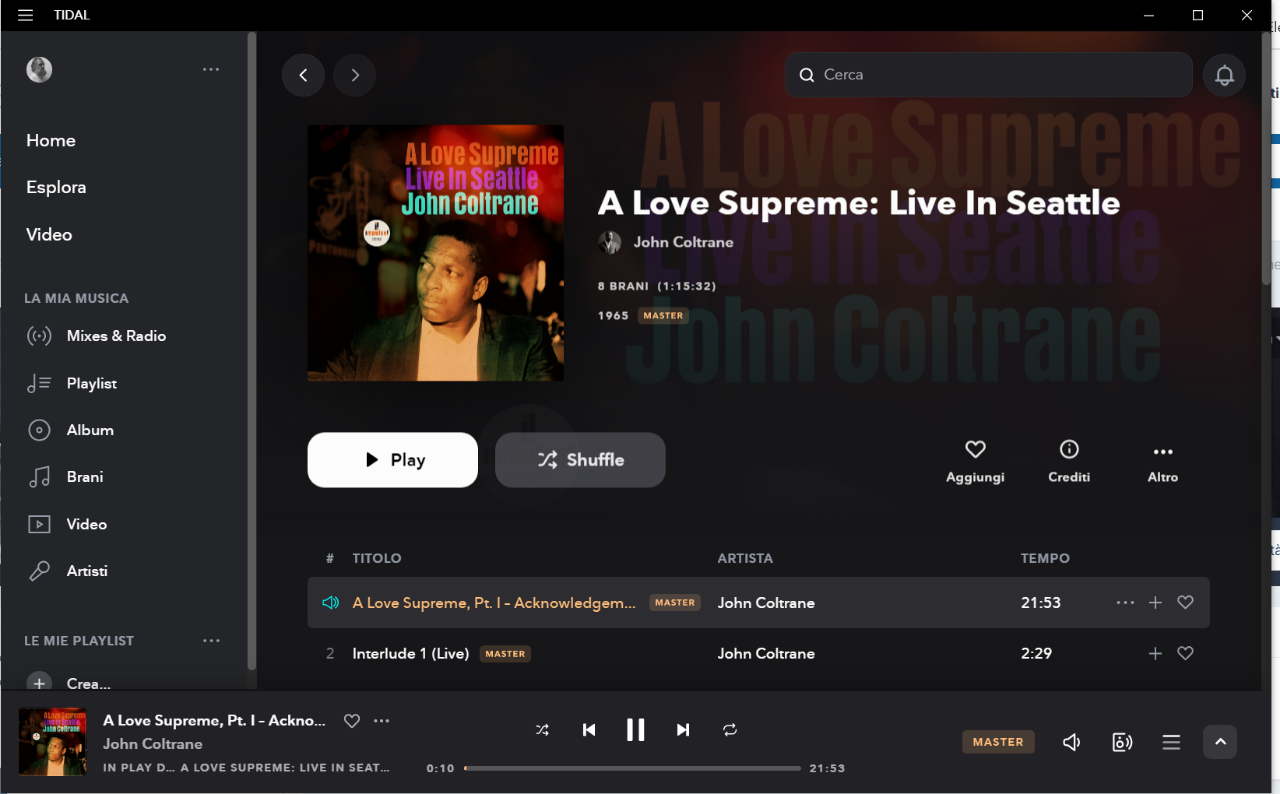Image resolution: width=1280 pixels, height=794 pixels.
Task: Click the MASTER badge beside 1965
Action: [x=663, y=315]
